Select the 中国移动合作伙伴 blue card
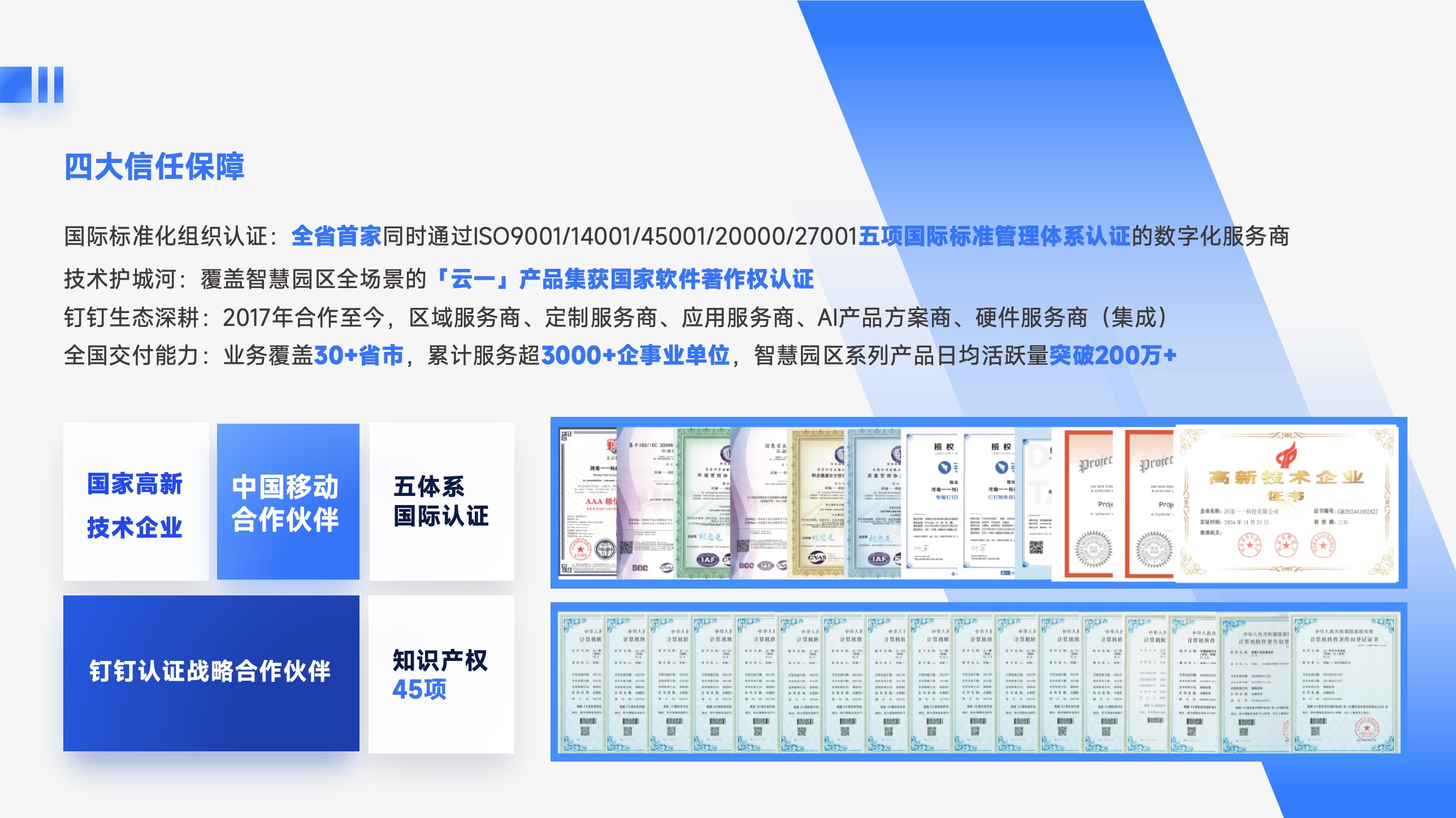This screenshot has height=818, width=1456. [x=288, y=502]
